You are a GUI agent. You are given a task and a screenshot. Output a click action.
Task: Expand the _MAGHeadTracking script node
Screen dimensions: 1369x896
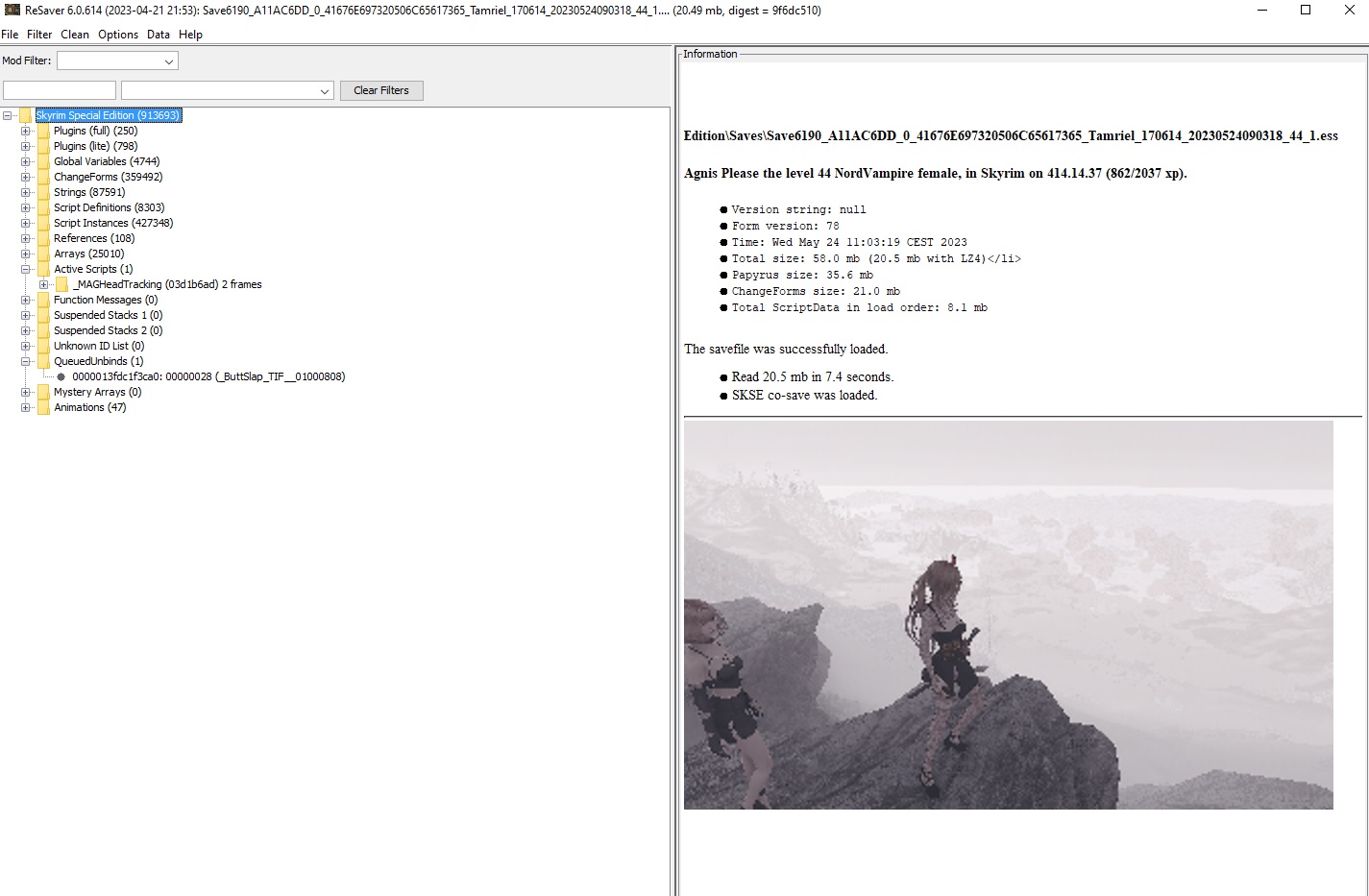(x=44, y=284)
